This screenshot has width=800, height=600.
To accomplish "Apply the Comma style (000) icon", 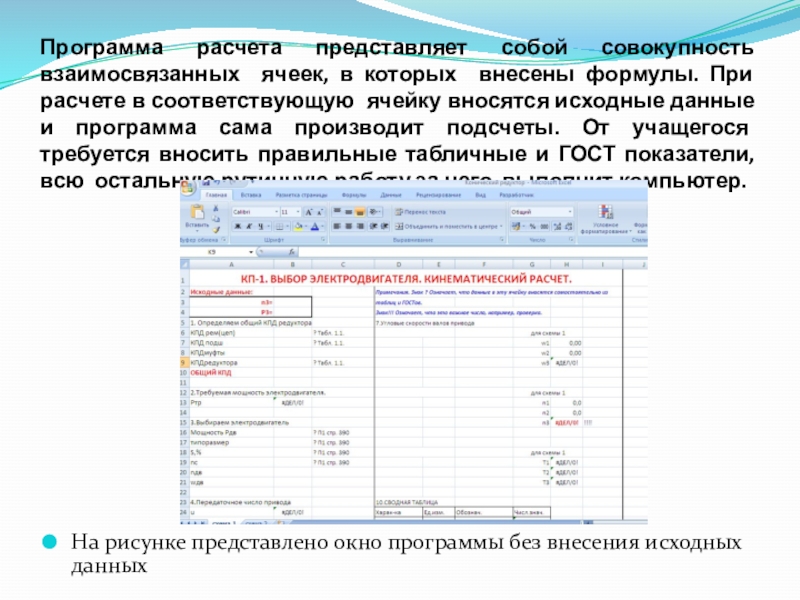I will 544,226.
